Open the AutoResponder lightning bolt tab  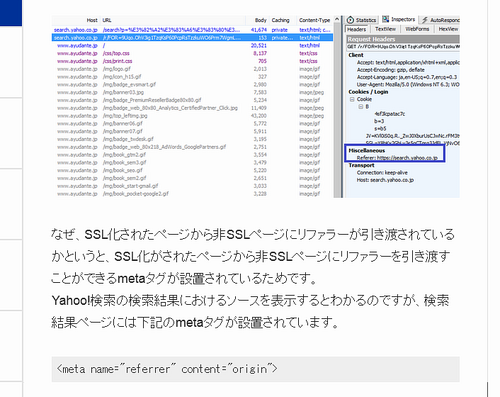[x=441, y=20]
